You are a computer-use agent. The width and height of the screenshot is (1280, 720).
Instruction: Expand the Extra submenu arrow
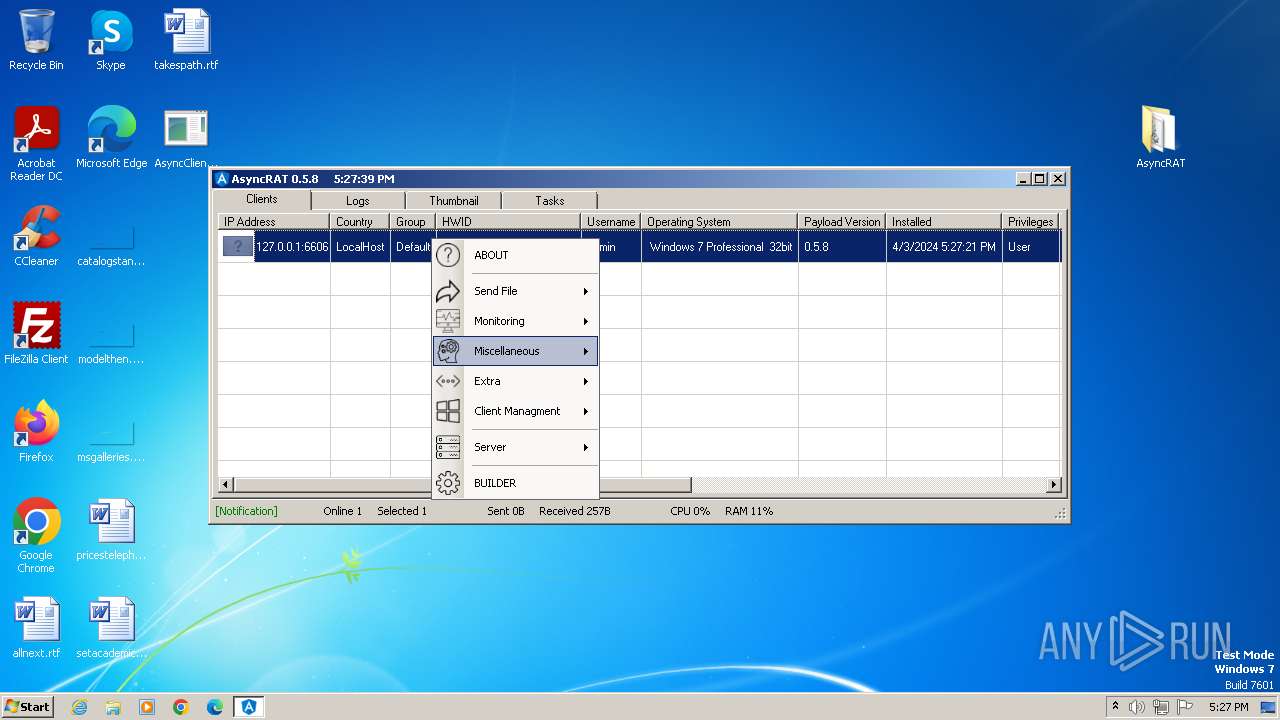(x=586, y=381)
